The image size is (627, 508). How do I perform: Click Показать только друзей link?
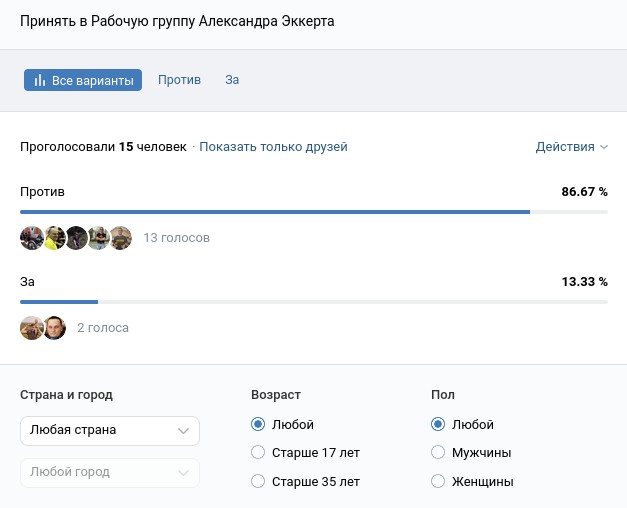[273, 147]
